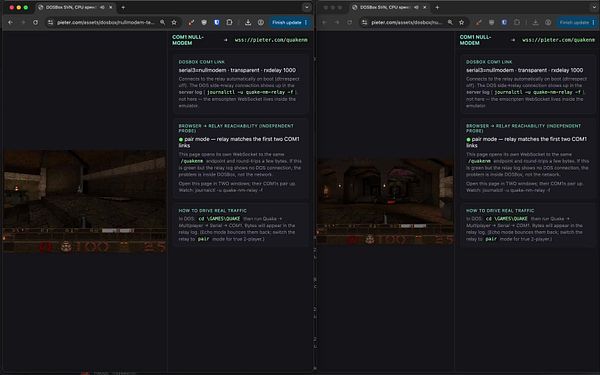600x375 pixels.
Task: Click Finish update button in right window
Action: [x=577, y=23]
